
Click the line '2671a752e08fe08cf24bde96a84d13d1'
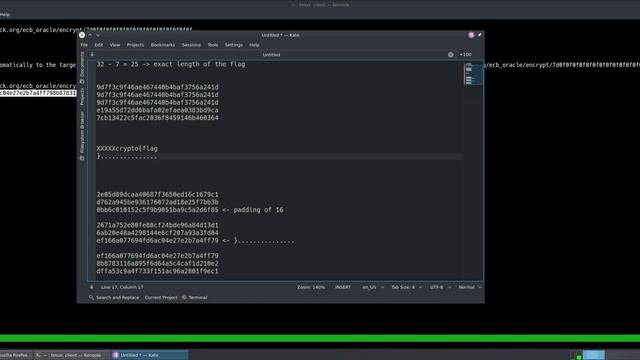(158, 225)
